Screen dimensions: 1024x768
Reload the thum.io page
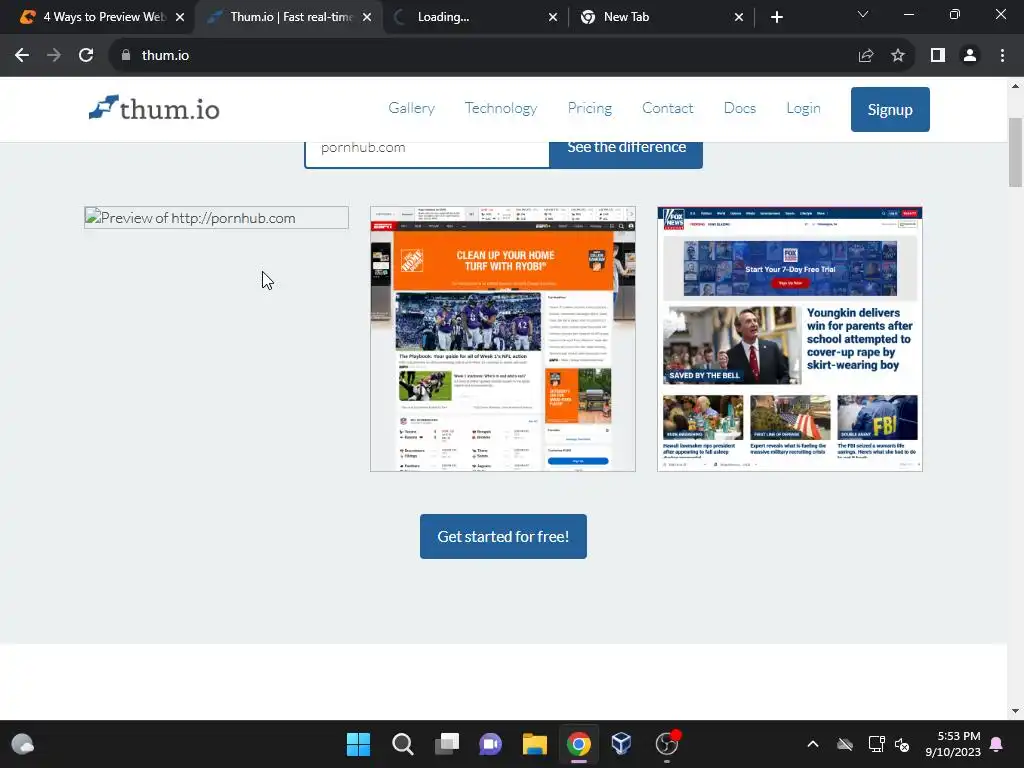pyautogui.click(x=86, y=56)
